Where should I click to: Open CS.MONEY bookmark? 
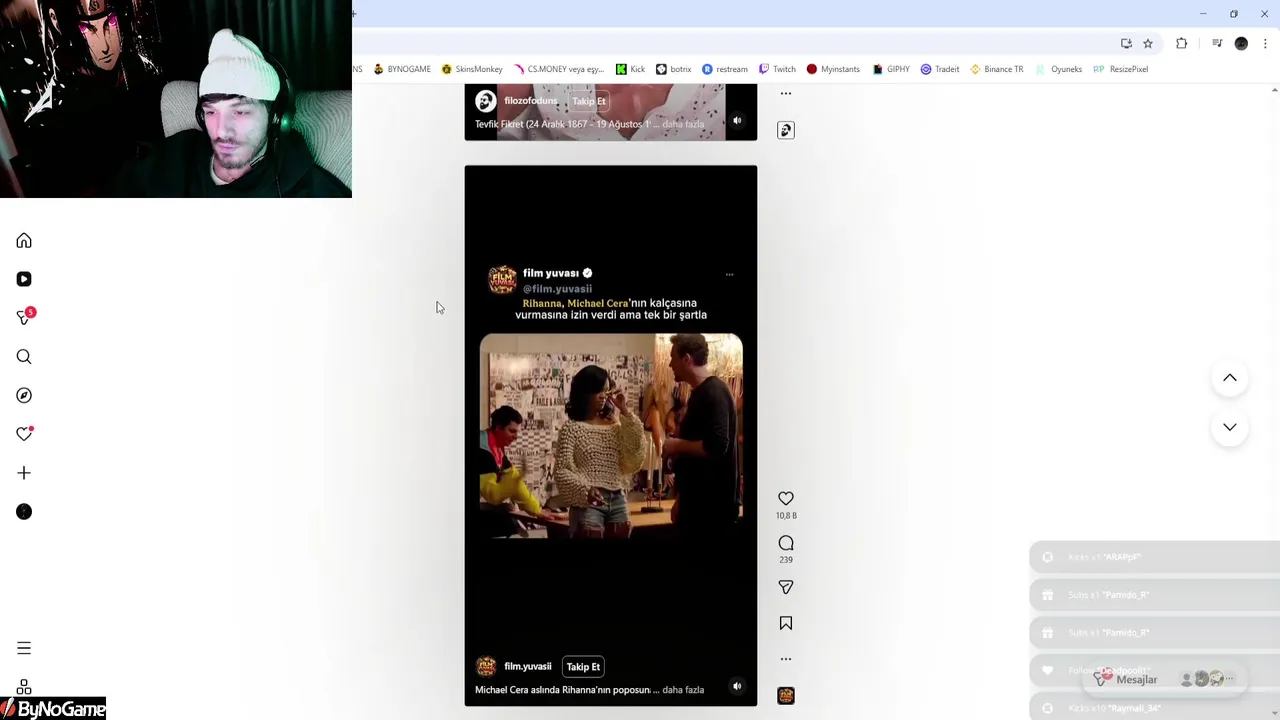(x=559, y=69)
